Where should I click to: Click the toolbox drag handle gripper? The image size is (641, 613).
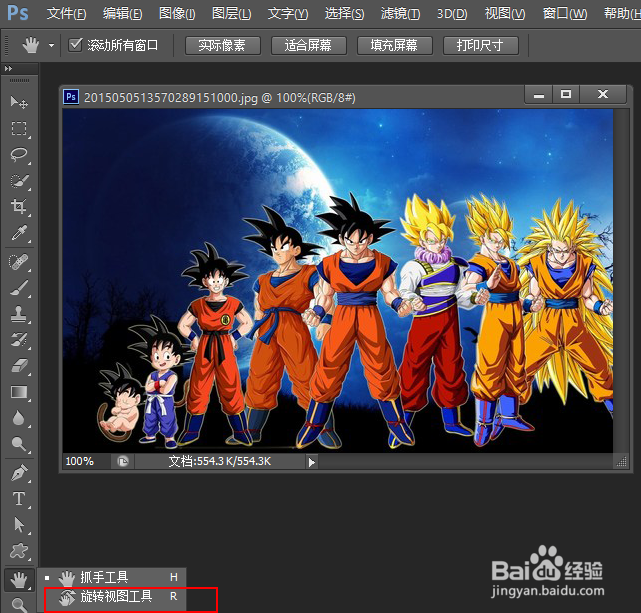[19, 81]
